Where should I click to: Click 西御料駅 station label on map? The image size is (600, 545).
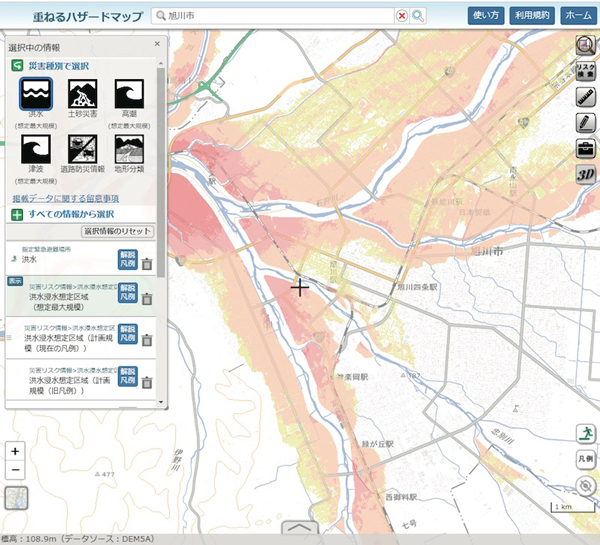tap(401, 497)
